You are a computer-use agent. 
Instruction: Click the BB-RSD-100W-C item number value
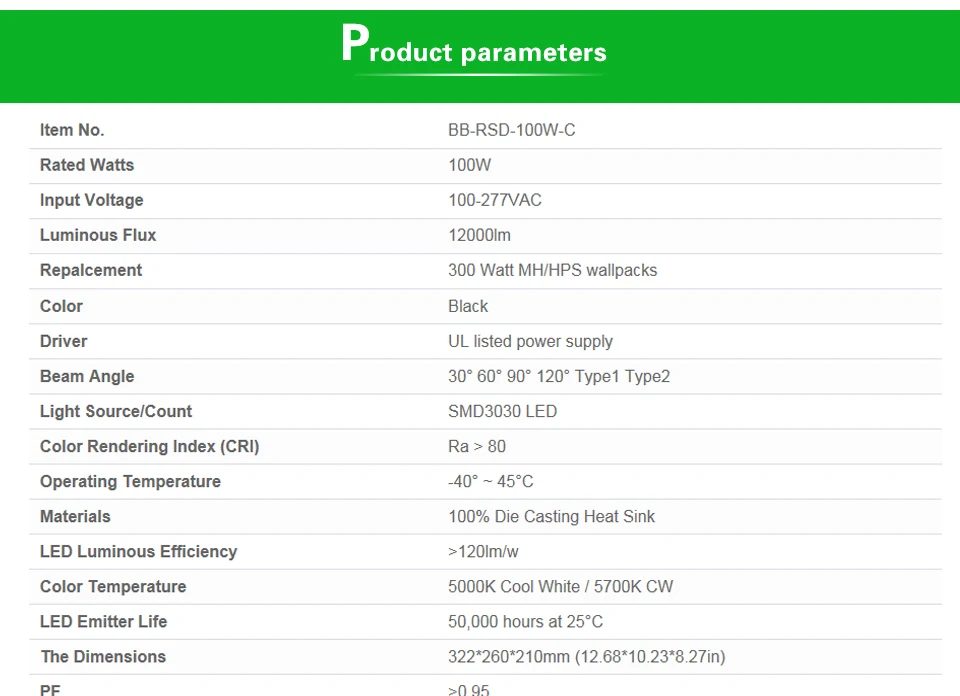pos(511,130)
